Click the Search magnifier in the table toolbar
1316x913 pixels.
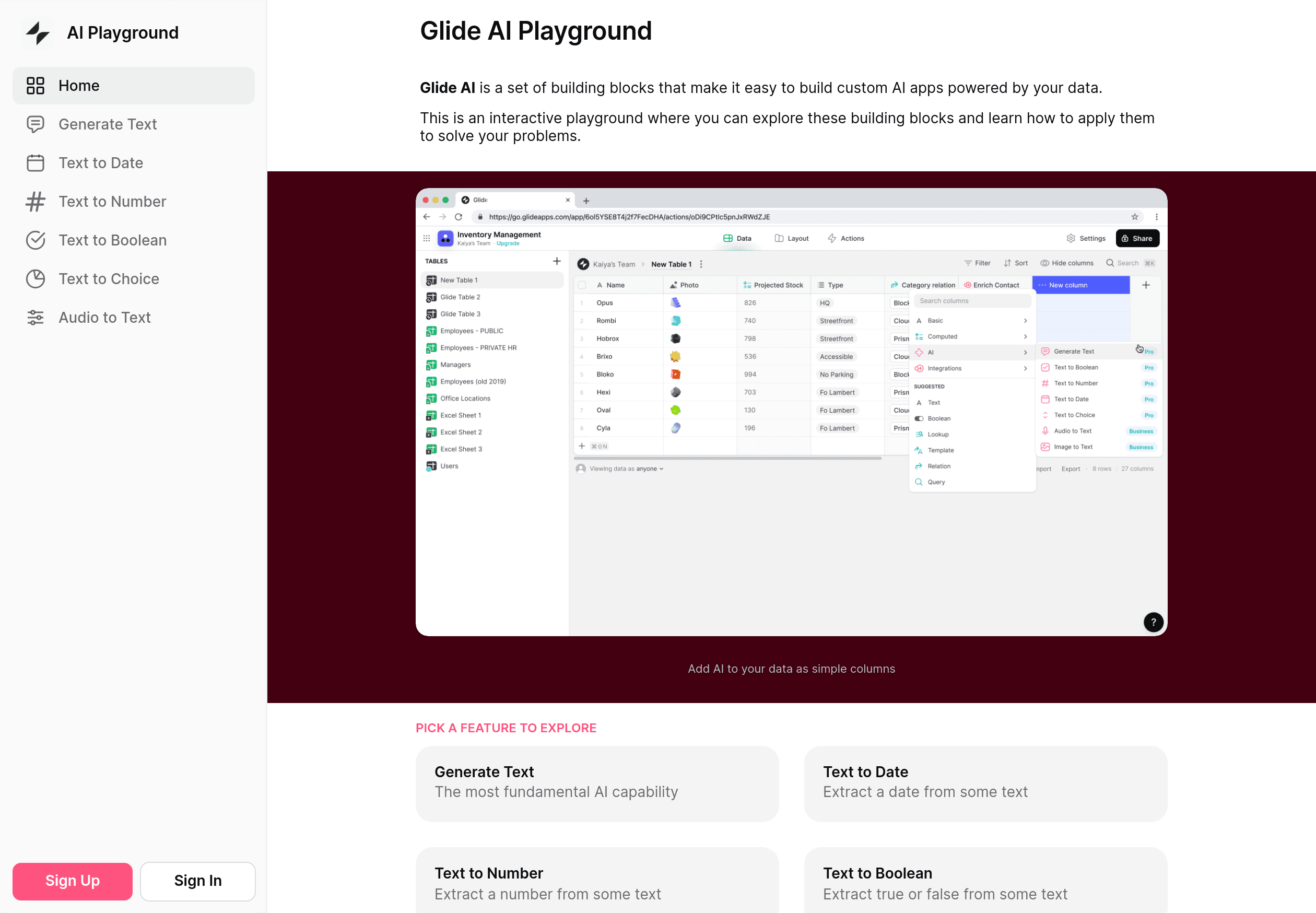point(1110,263)
